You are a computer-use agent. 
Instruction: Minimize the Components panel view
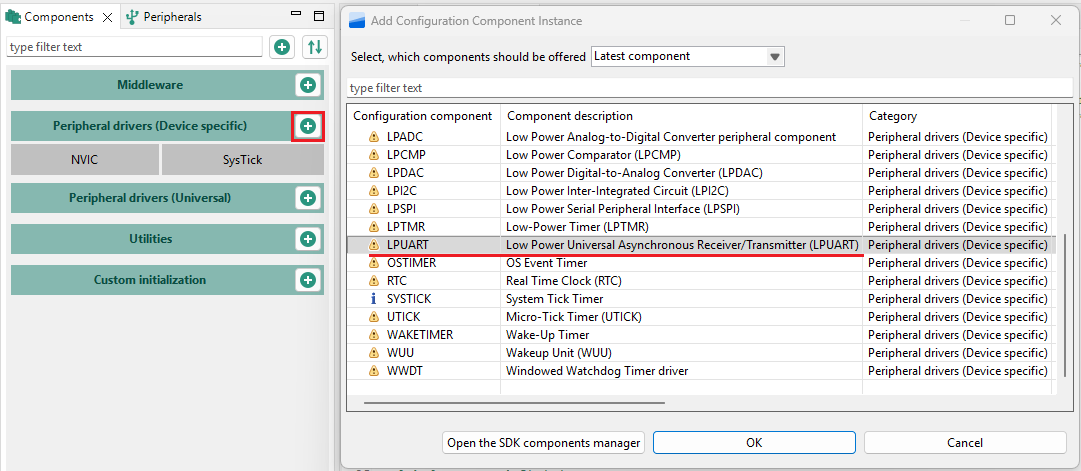point(296,17)
